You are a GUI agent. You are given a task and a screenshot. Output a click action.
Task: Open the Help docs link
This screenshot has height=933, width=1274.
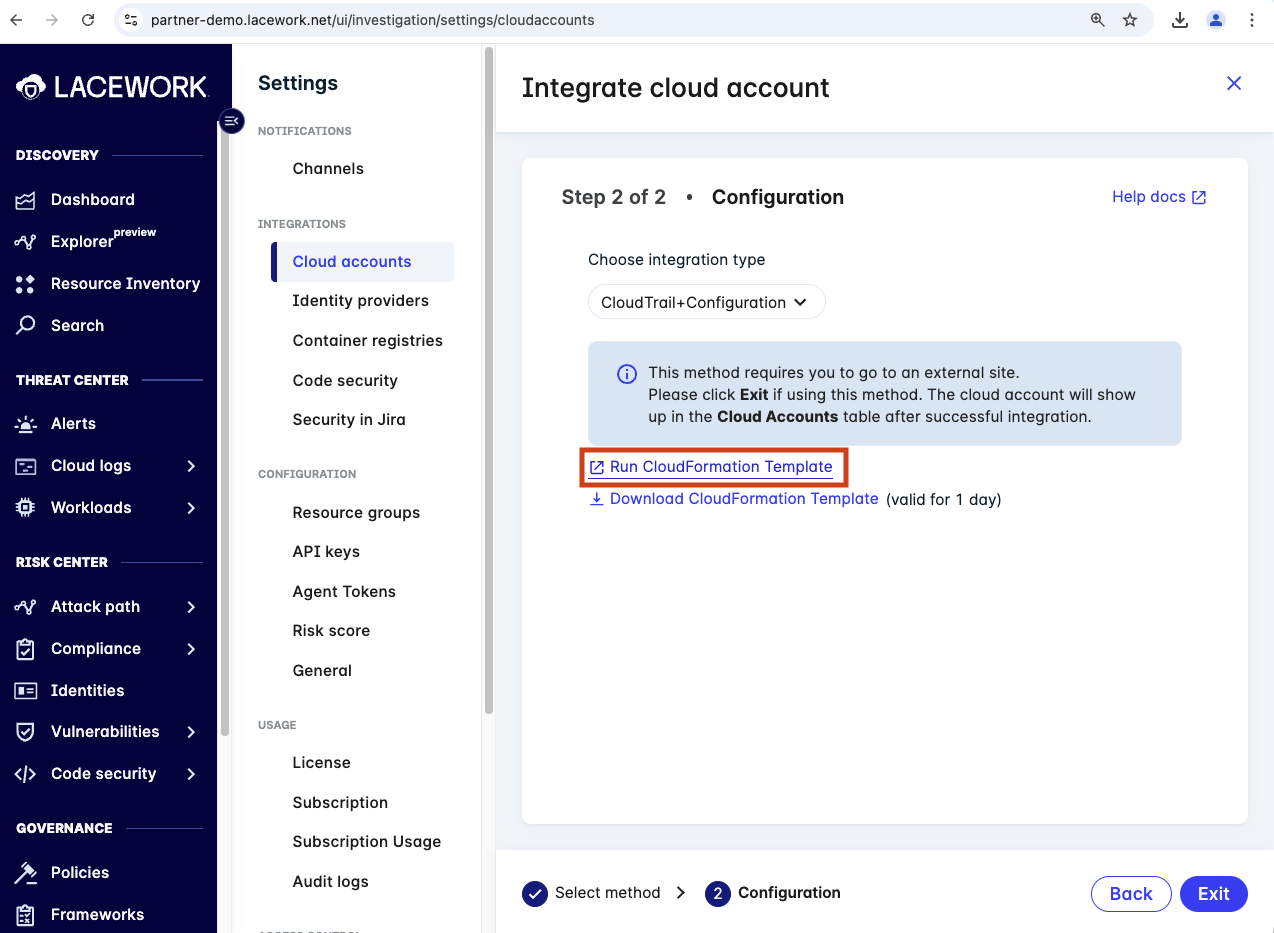pyautogui.click(x=1159, y=197)
